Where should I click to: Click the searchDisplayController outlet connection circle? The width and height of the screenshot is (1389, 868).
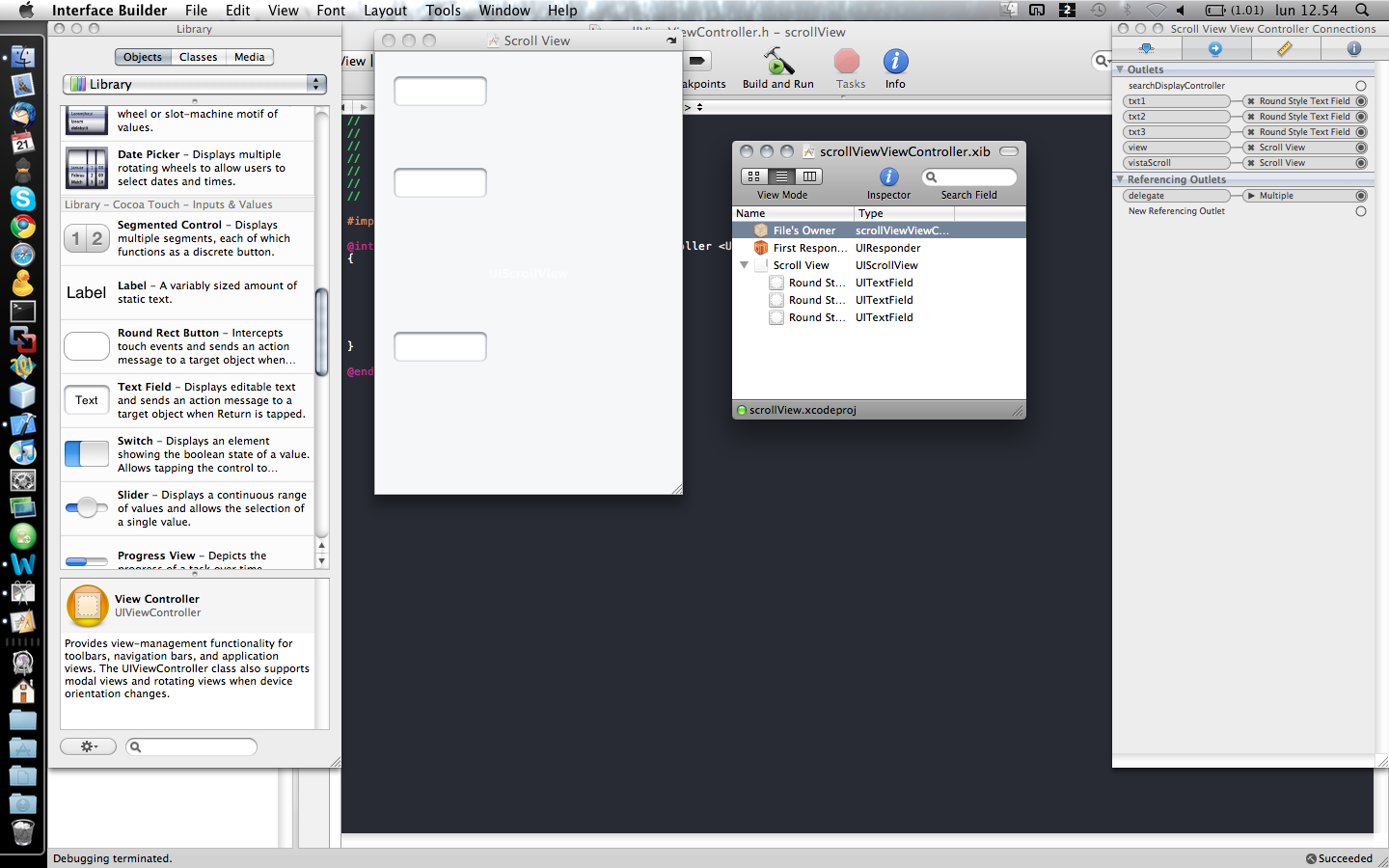pos(1361,86)
